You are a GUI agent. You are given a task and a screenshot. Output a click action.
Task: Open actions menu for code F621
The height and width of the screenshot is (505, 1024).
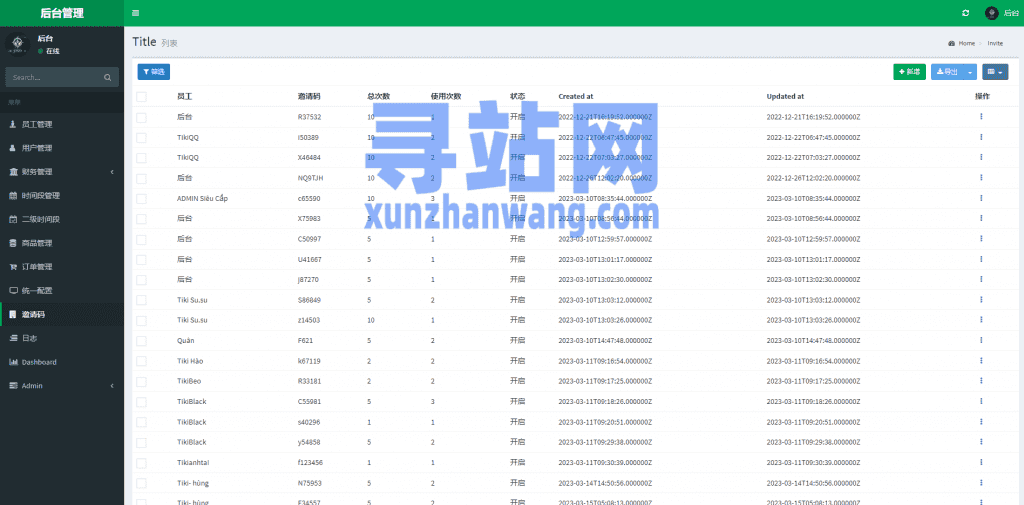point(981,340)
